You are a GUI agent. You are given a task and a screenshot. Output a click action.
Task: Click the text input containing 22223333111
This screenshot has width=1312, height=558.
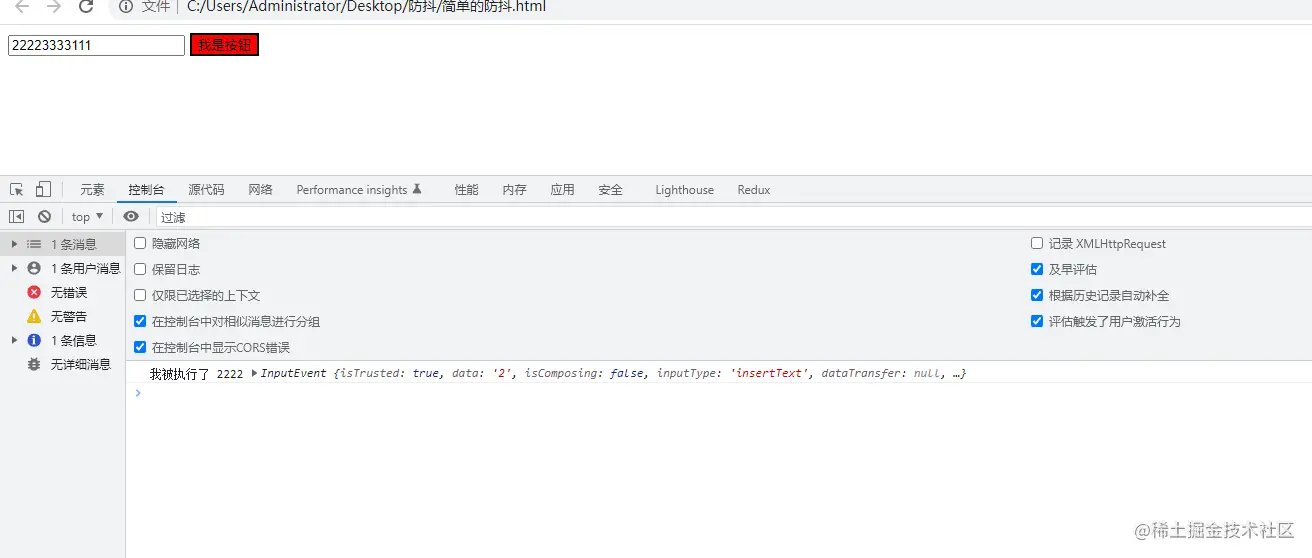coord(96,45)
